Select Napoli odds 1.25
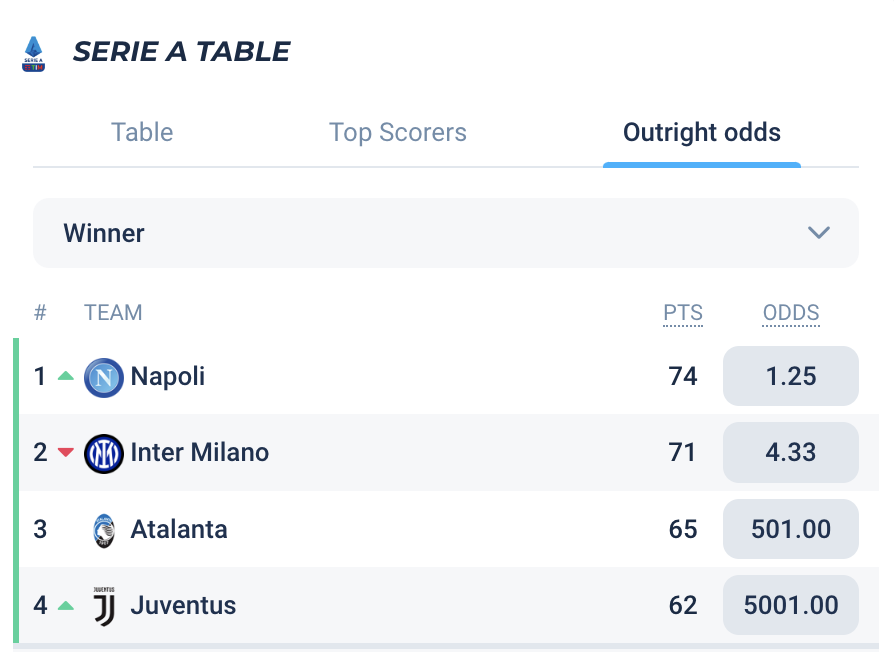The height and width of the screenshot is (652, 894). tap(791, 376)
